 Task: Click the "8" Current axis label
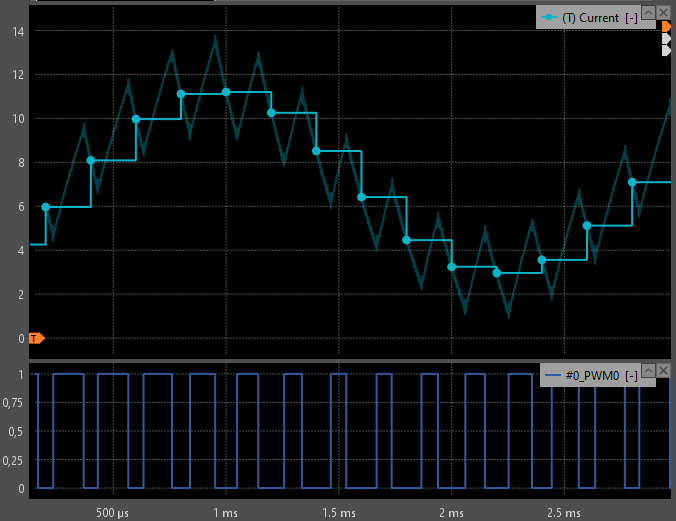[x=21, y=163]
